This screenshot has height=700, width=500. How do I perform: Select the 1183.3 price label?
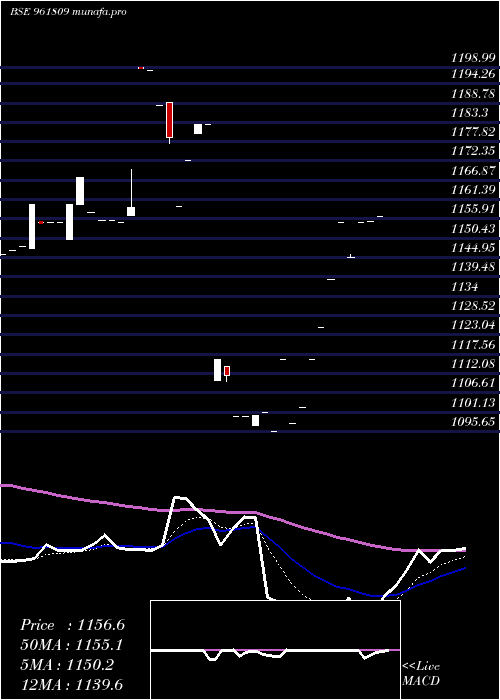469,113
